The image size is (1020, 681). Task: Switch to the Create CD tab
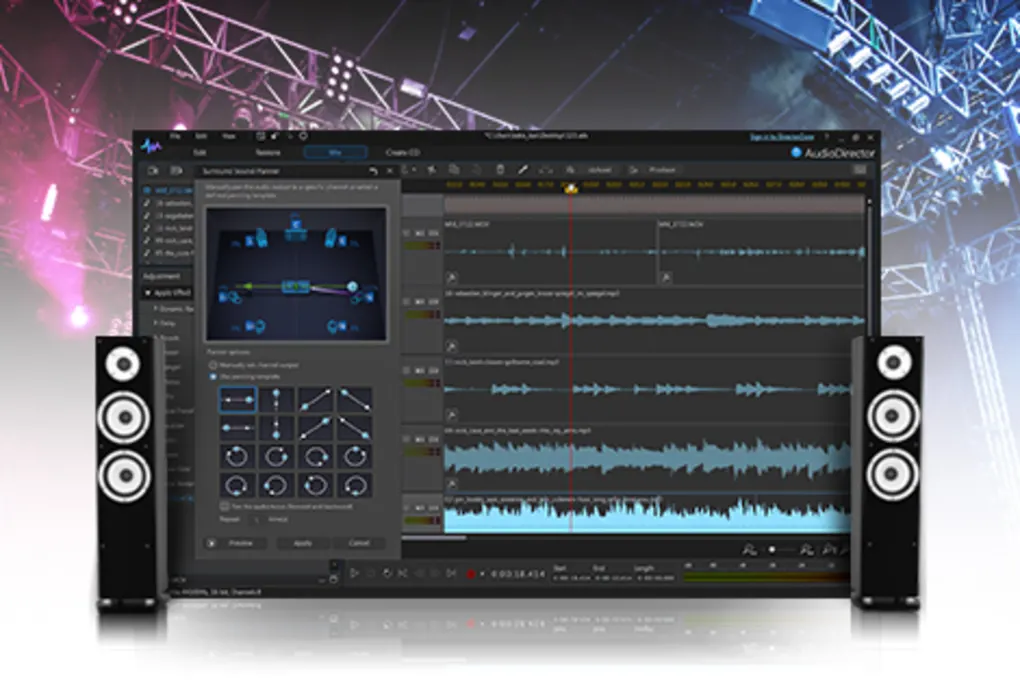tap(403, 152)
